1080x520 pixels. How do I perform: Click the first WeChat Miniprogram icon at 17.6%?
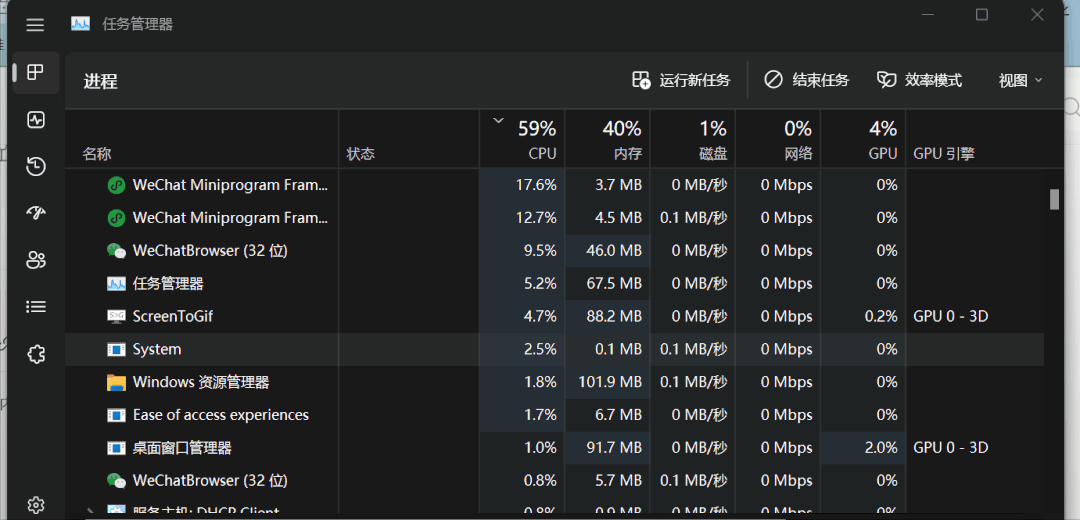[x=116, y=185]
